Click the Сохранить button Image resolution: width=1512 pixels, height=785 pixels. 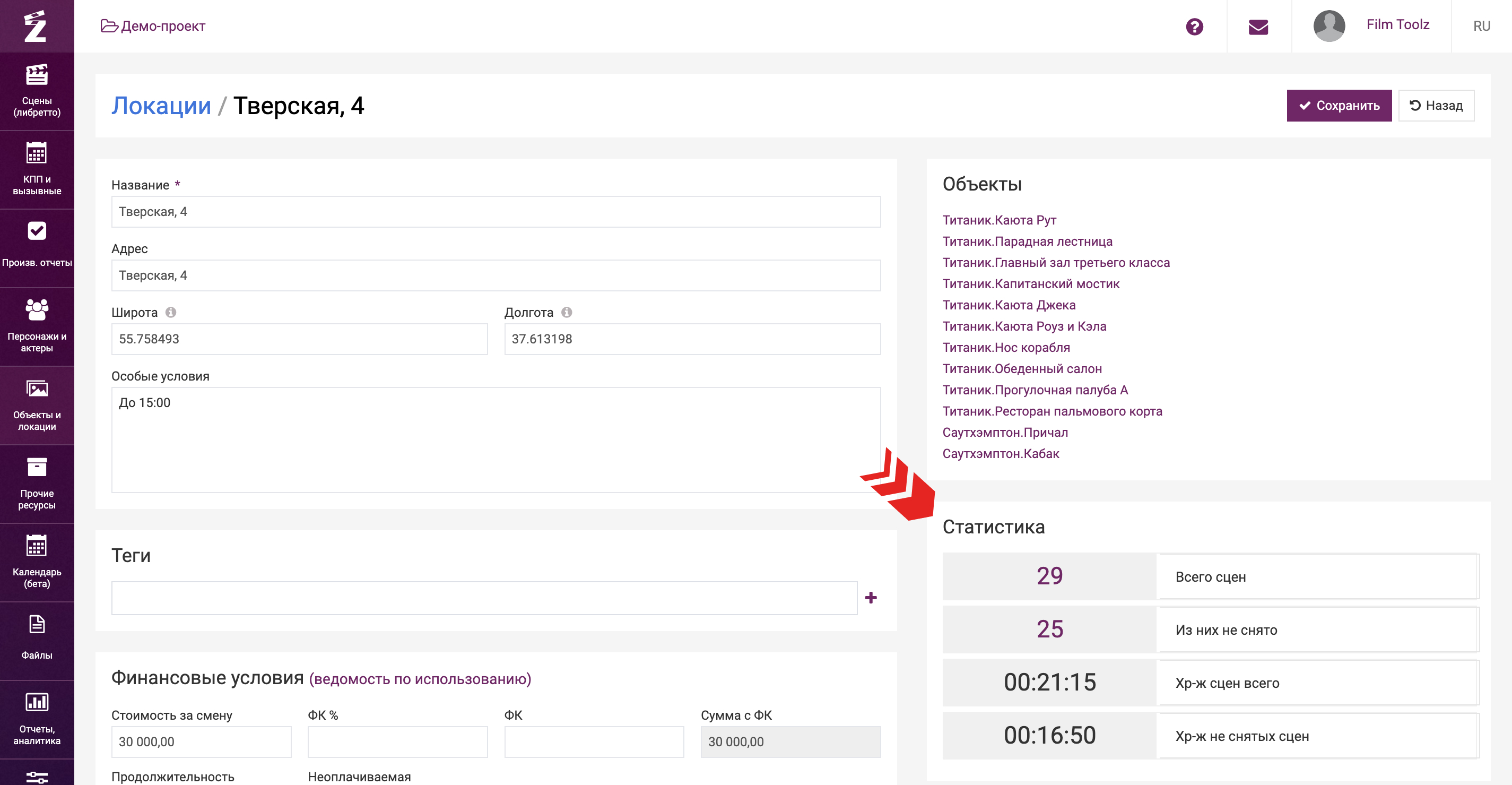(1339, 106)
